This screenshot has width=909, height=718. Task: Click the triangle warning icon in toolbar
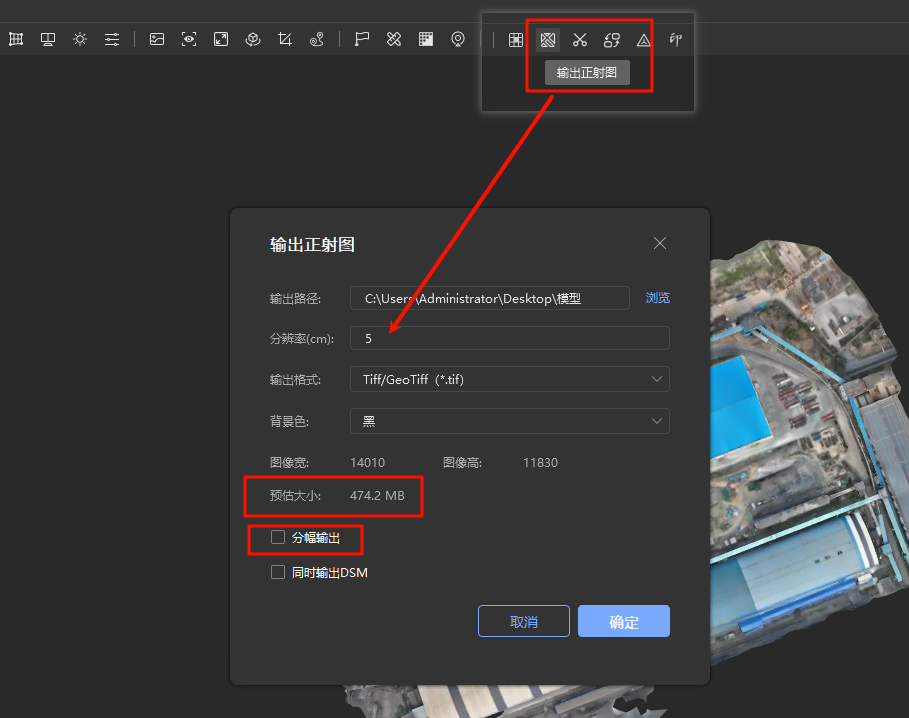pyautogui.click(x=644, y=40)
